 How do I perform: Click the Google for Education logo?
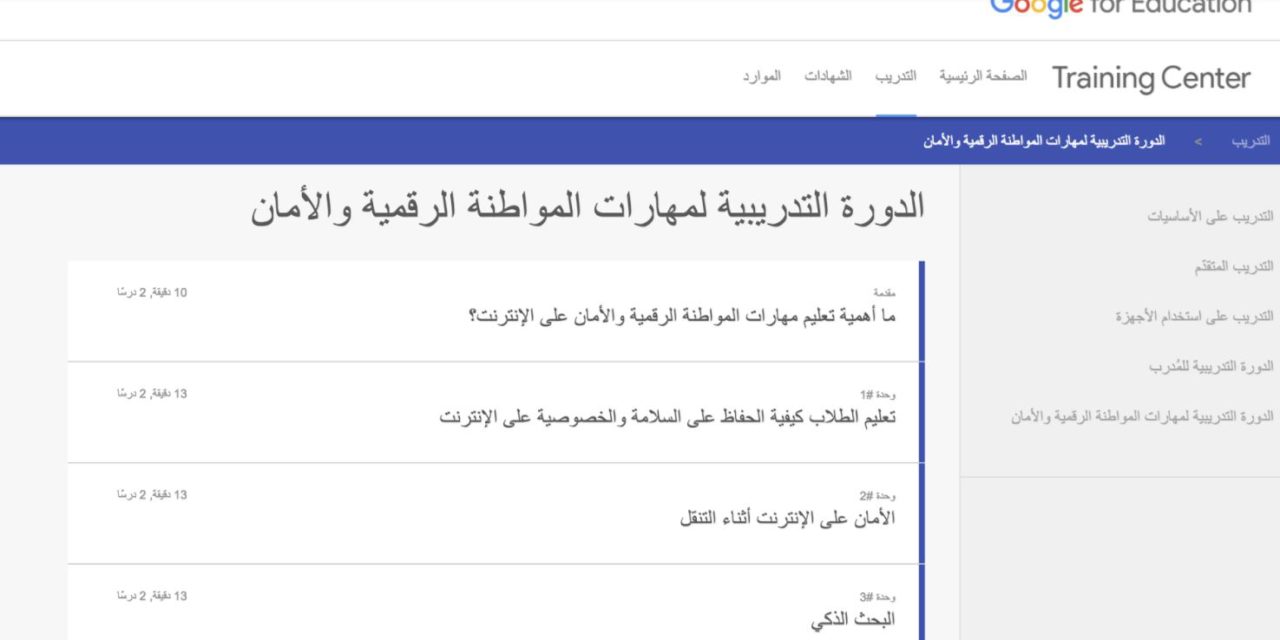coord(1120,6)
